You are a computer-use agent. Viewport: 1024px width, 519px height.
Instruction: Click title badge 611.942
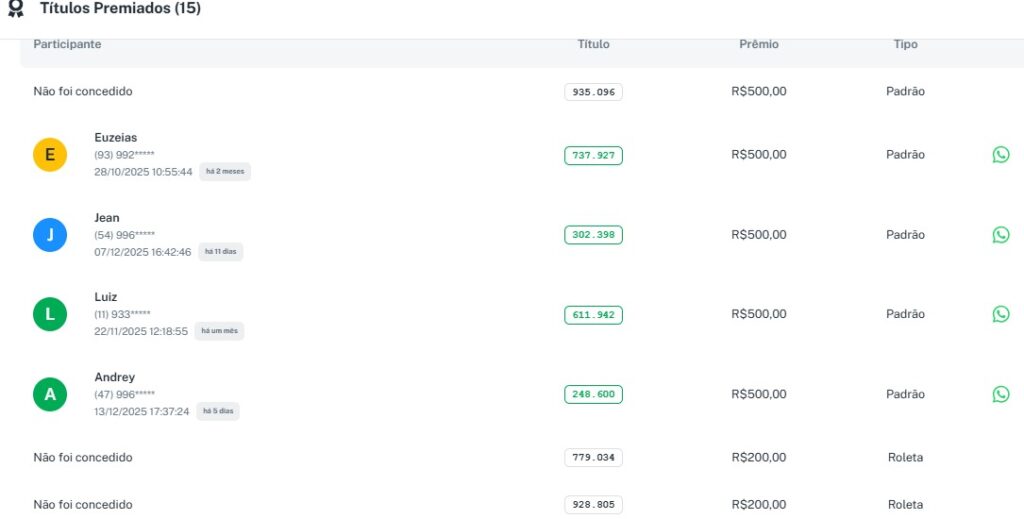[593, 315]
